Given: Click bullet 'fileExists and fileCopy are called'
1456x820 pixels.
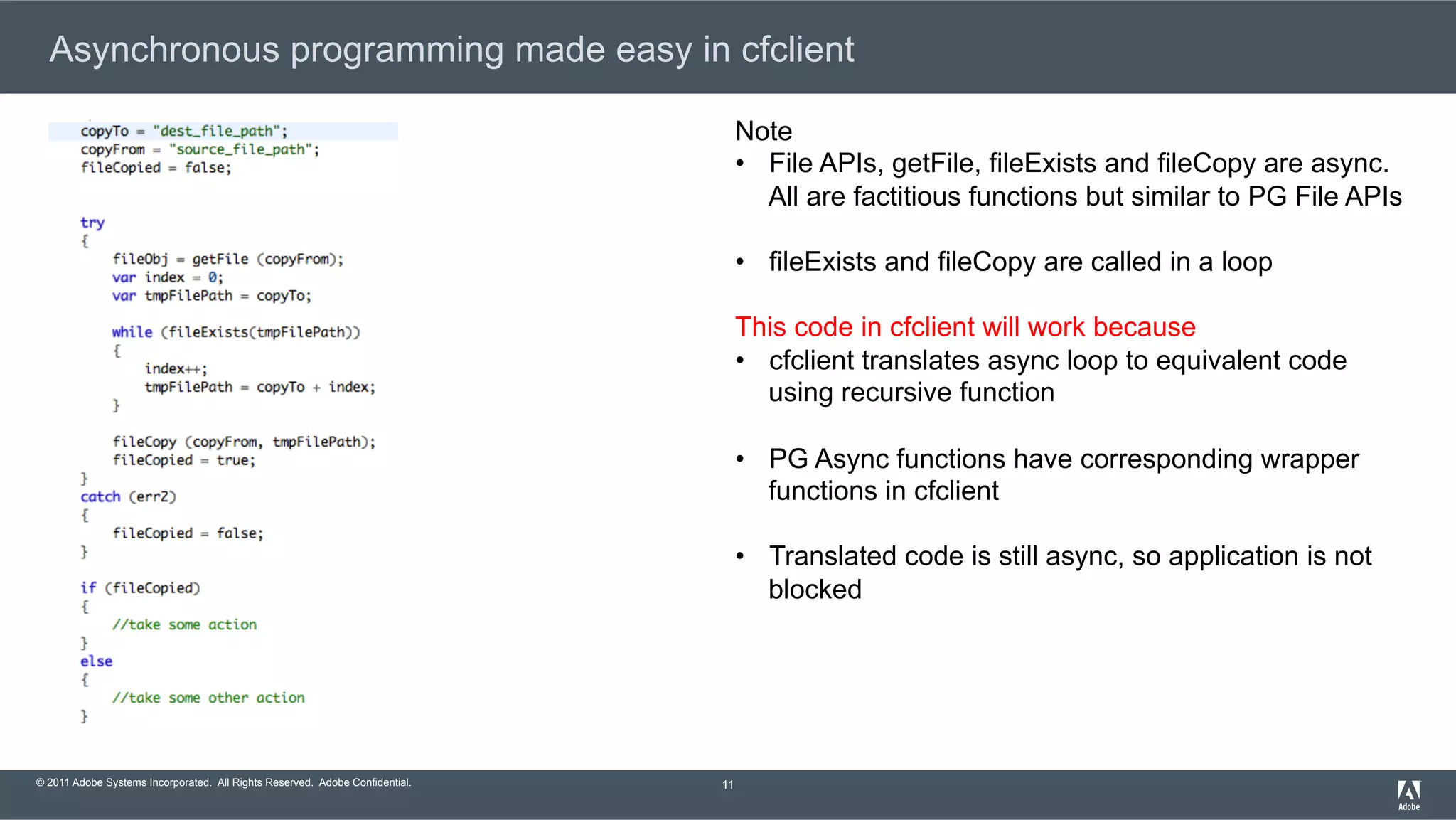Looking at the screenshot, I should (1019, 262).
